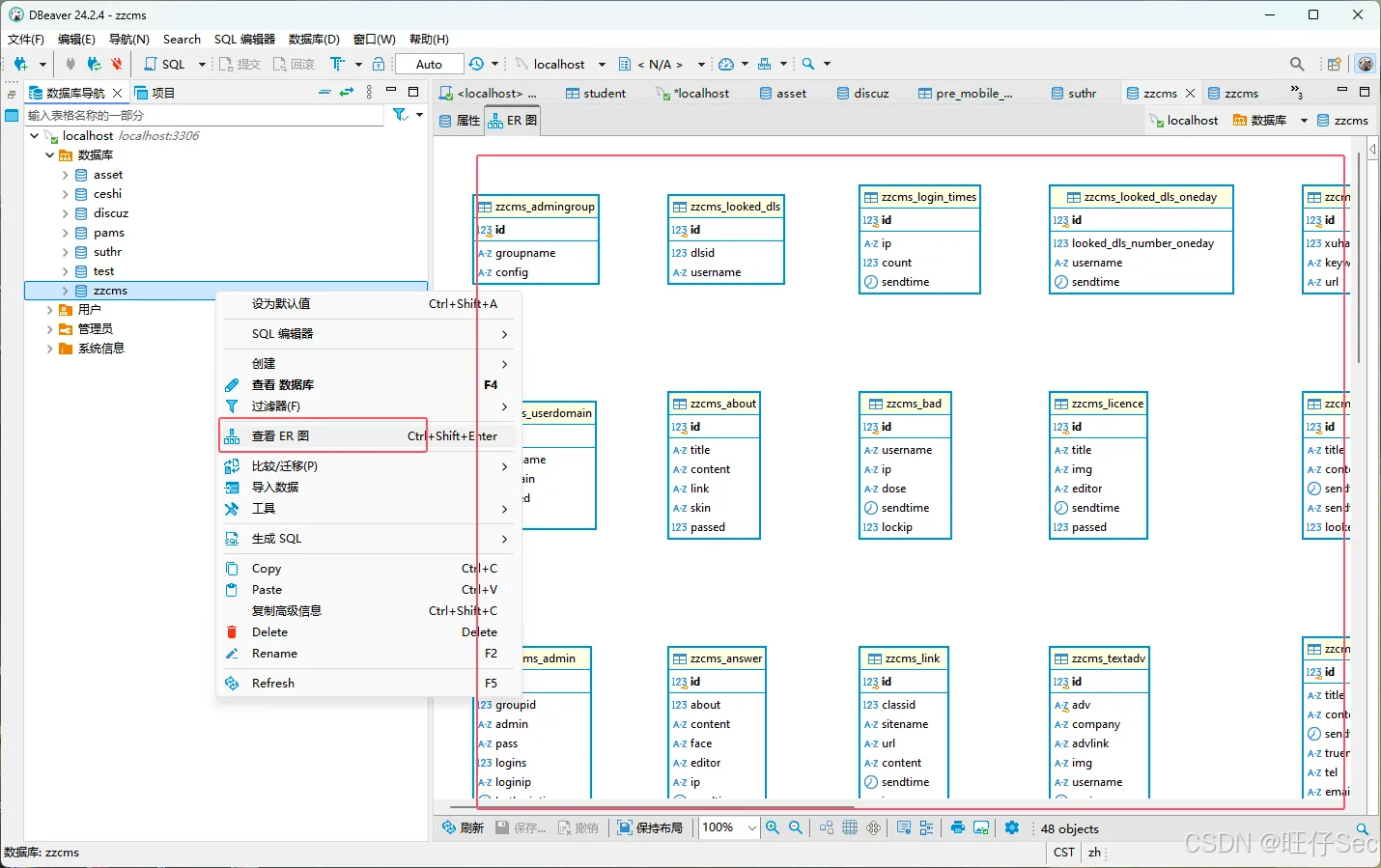The image size is (1381, 868).
Task: Toggle link-with-editor arrows in the navigator
Action: [x=347, y=93]
